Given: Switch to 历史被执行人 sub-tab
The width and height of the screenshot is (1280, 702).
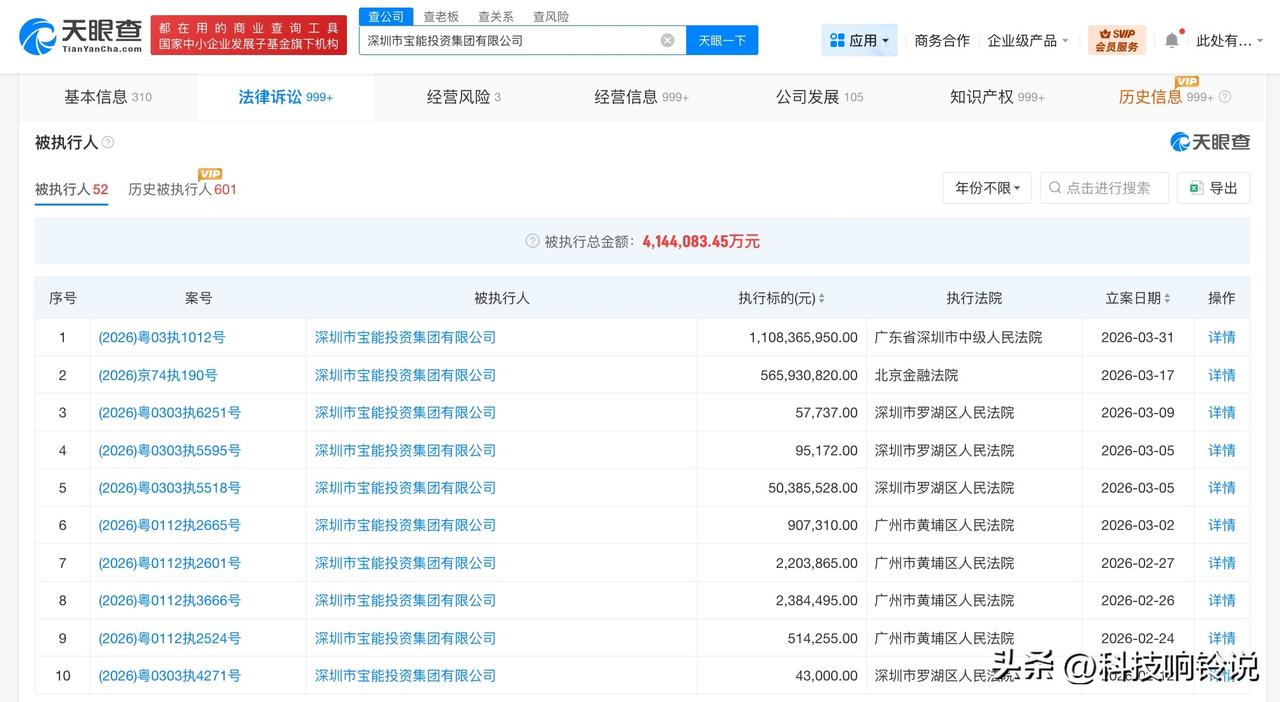Looking at the screenshot, I should click(182, 189).
